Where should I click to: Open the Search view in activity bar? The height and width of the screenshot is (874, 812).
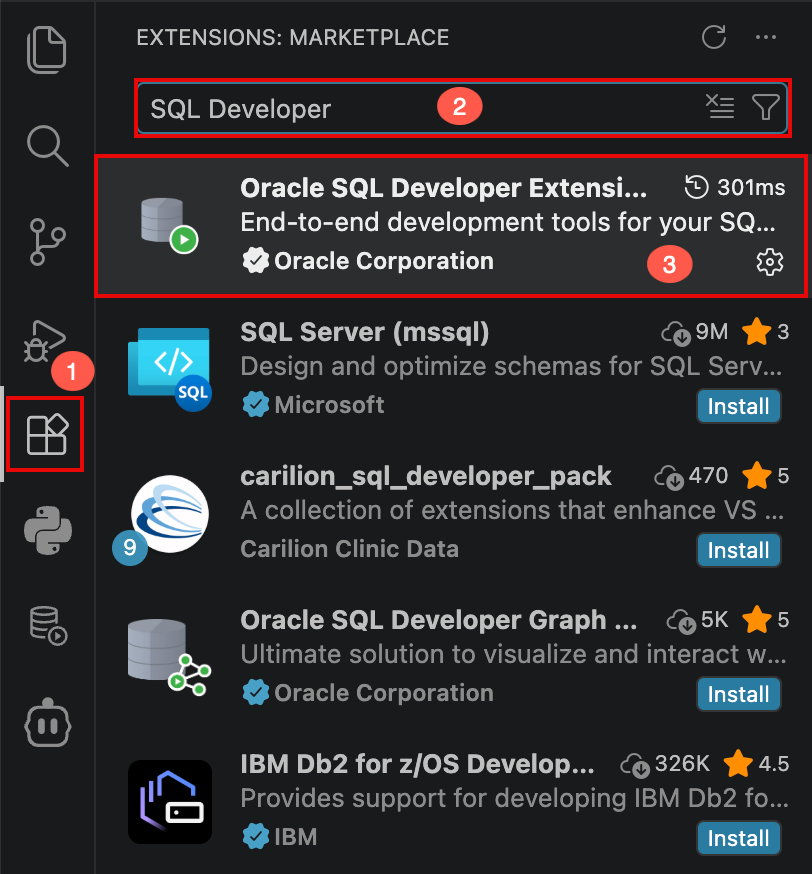click(47, 145)
